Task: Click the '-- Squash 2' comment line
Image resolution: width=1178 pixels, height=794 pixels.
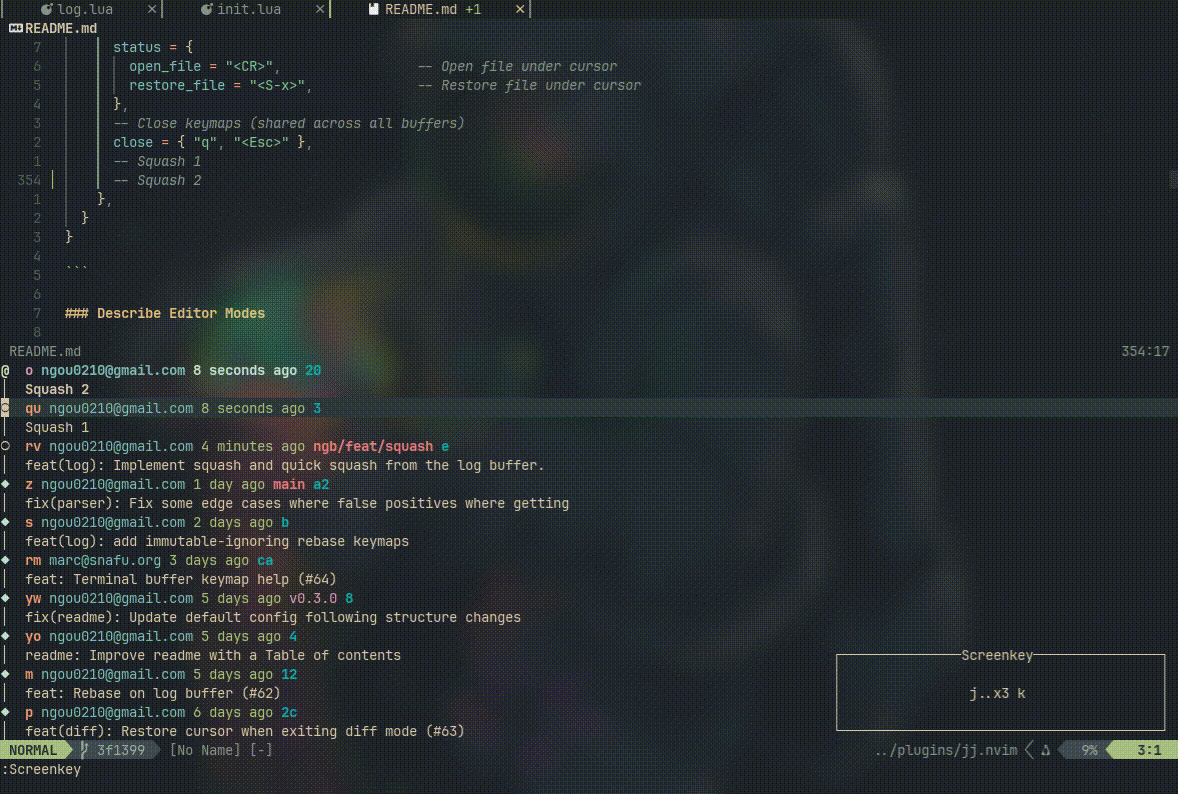Action: 157,180
